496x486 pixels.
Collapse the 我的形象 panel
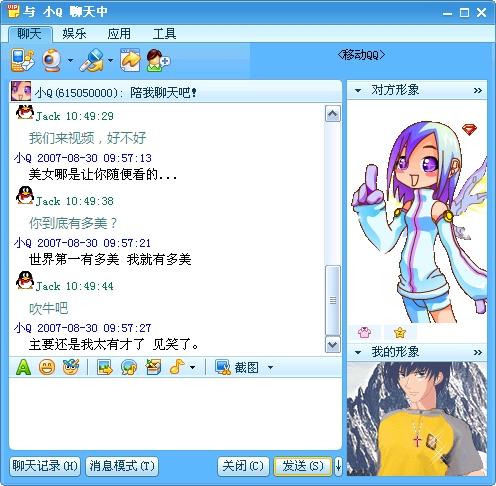[358, 352]
